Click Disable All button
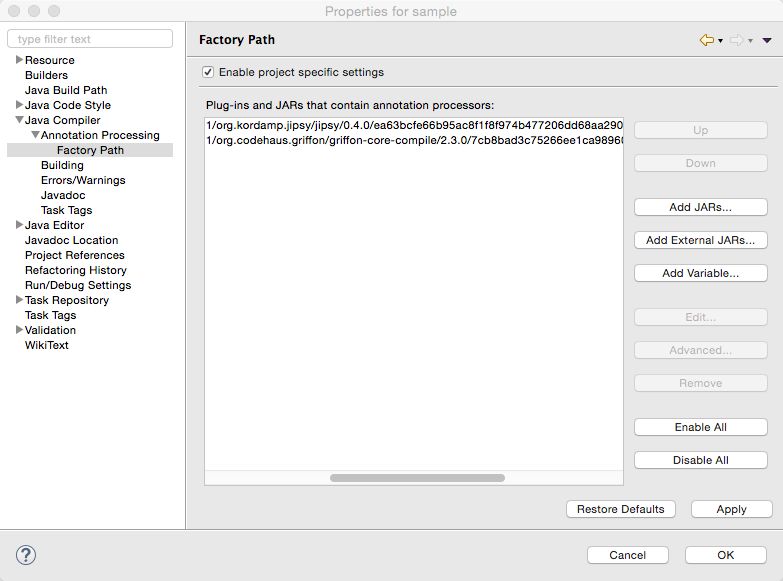The image size is (783, 581). pyautogui.click(x=701, y=460)
